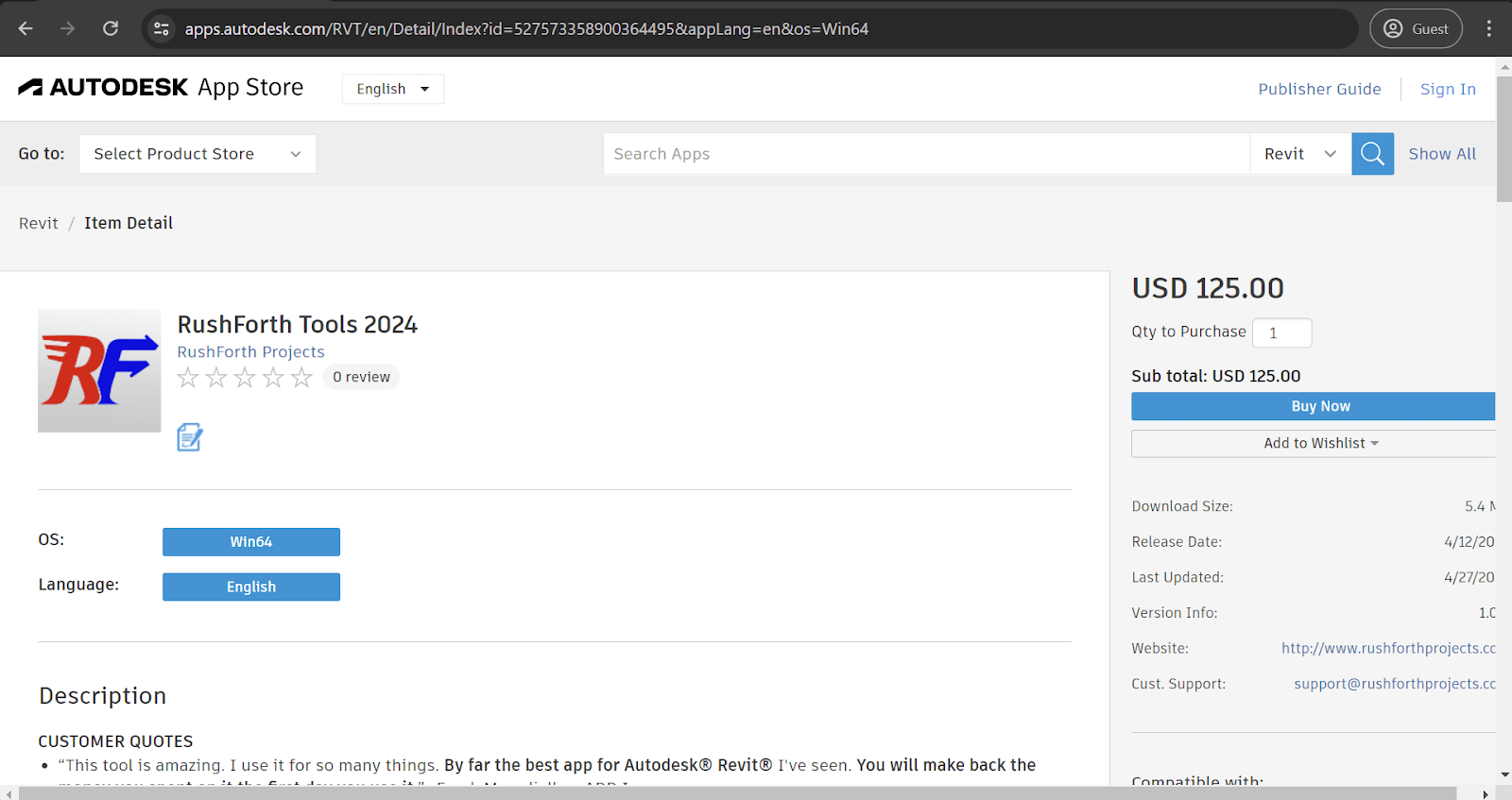Image resolution: width=1512 pixels, height=800 pixels.
Task: Click the write review notepad icon
Action: coord(190,437)
